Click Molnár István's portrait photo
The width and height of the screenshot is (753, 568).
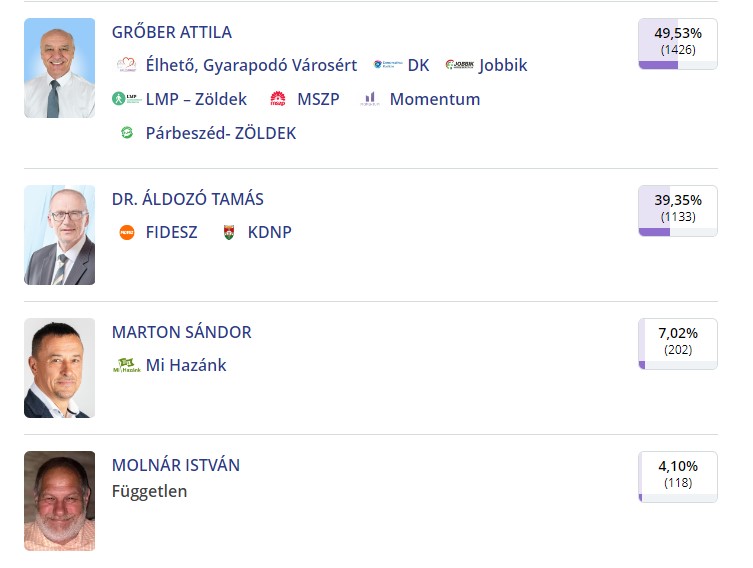click(60, 501)
